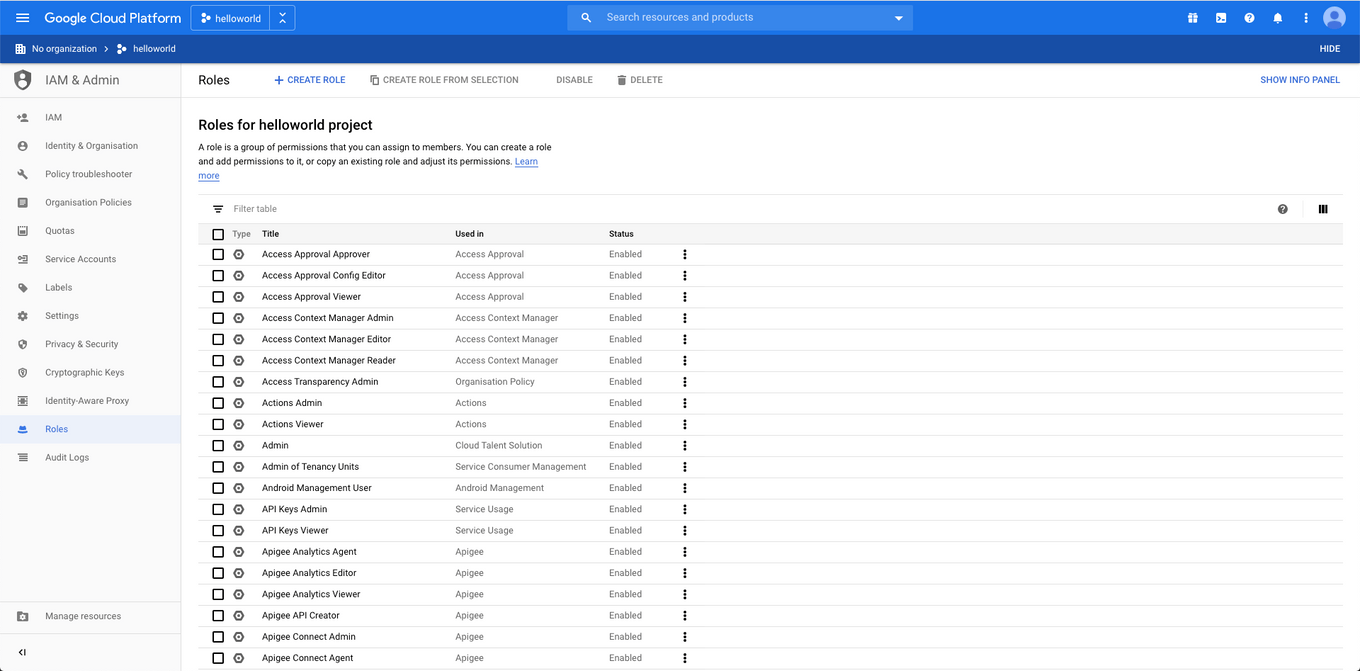Click the gift free trial icon
Screen dimensions: 1360x671
1193,18
